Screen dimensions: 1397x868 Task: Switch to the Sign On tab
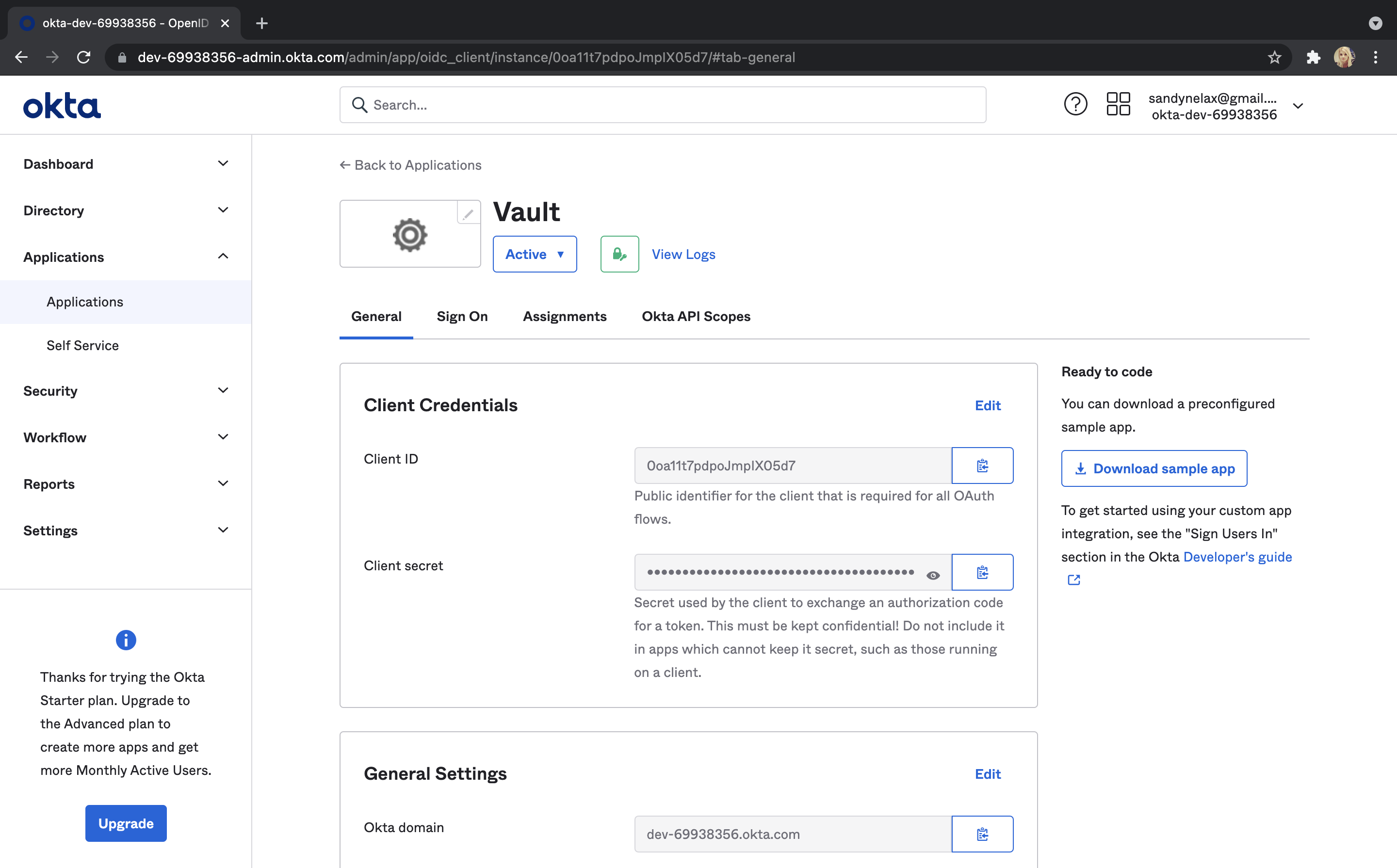coord(462,316)
